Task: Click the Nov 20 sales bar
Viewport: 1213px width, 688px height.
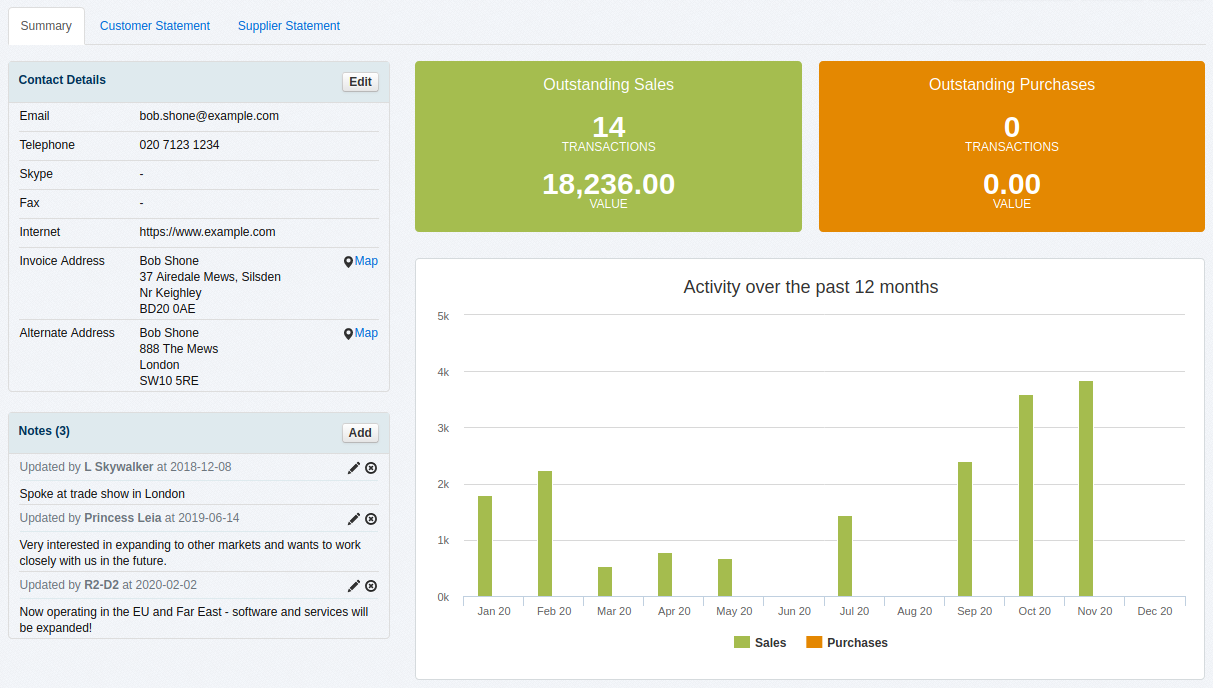Action: [x=1085, y=489]
